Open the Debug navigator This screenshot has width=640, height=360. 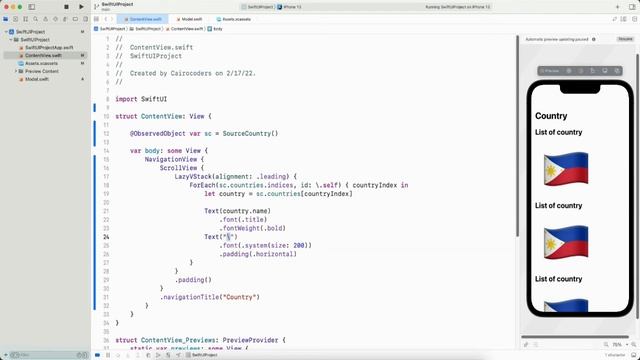pos(65,19)
